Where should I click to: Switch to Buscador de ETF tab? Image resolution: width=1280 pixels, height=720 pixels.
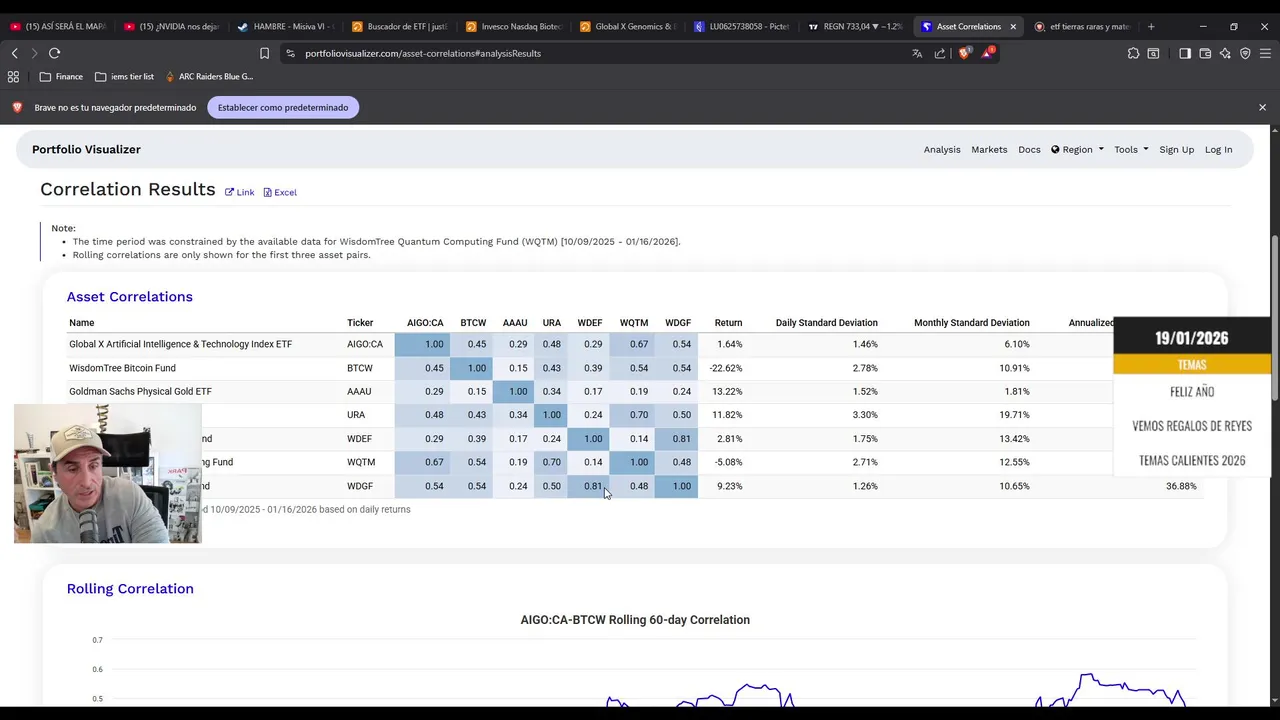399,27
